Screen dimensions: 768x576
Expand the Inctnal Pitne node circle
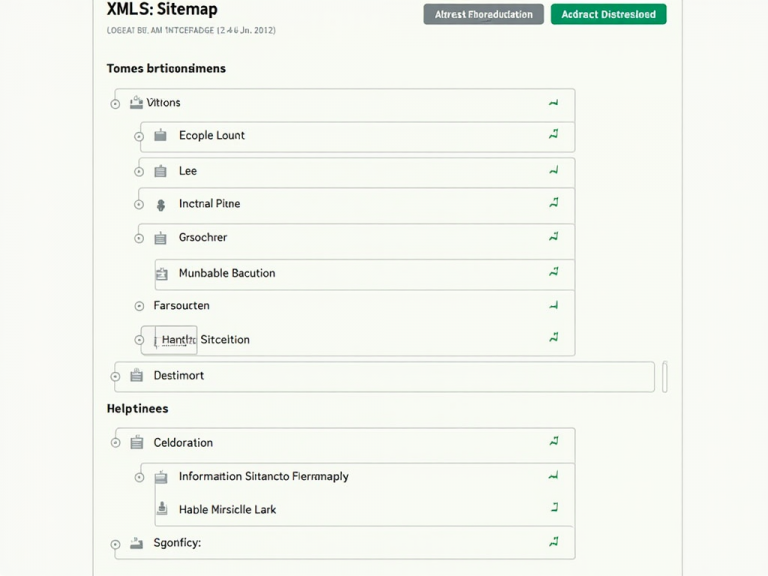click(x=139, y=205)
